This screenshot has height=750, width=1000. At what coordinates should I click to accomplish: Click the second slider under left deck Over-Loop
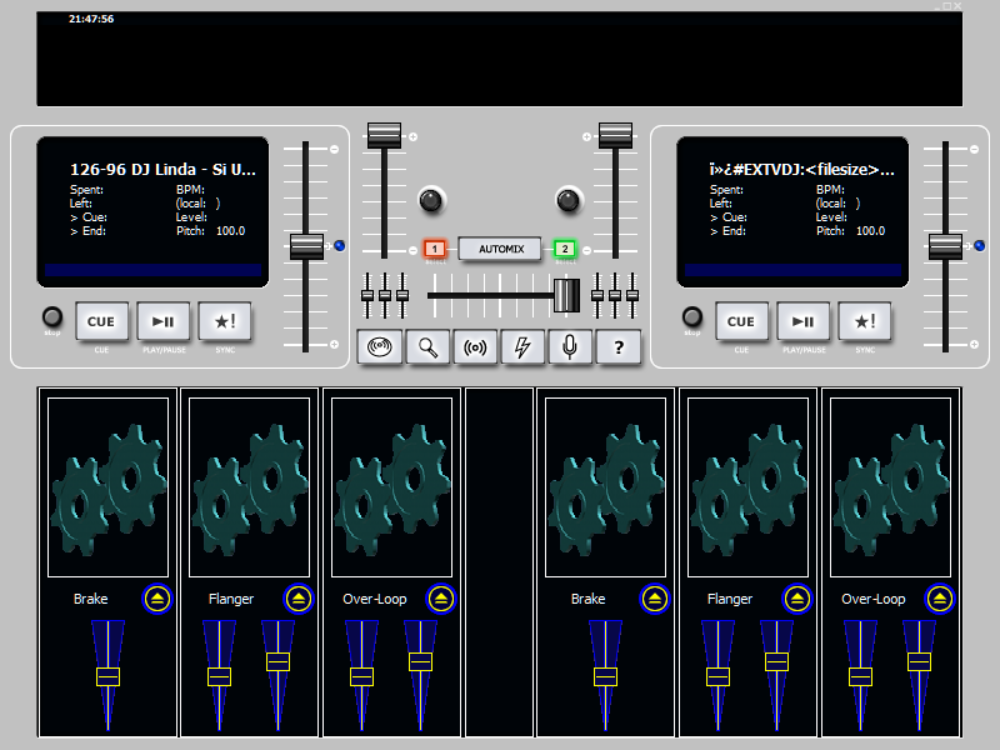[420, 662]
